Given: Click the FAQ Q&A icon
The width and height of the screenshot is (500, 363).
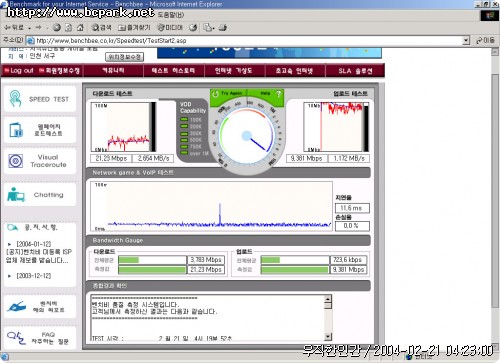Looking at the screenshot, I should click(16, 338).
